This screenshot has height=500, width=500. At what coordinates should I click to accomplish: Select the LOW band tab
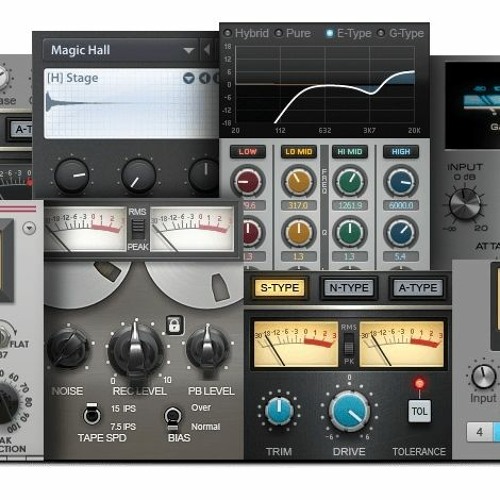click(248, 152)
